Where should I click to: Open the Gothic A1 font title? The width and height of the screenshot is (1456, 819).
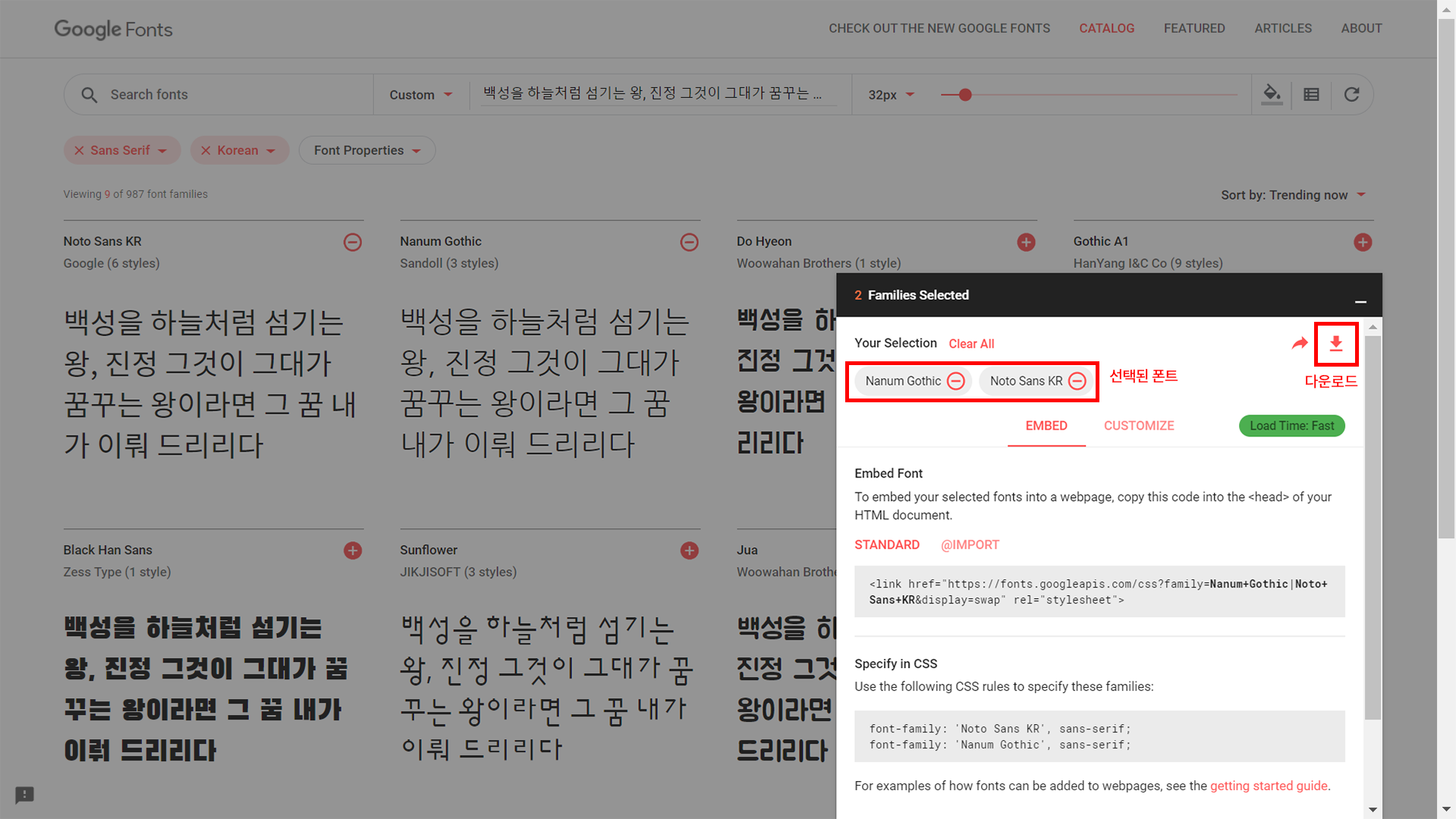(x=1101, y=241)
